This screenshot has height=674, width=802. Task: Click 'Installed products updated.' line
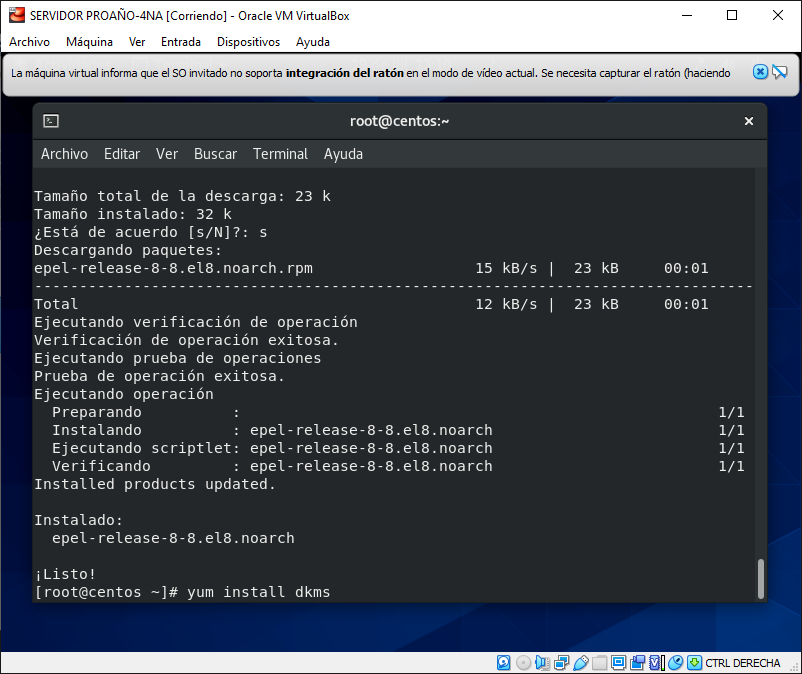pos(155,484)
